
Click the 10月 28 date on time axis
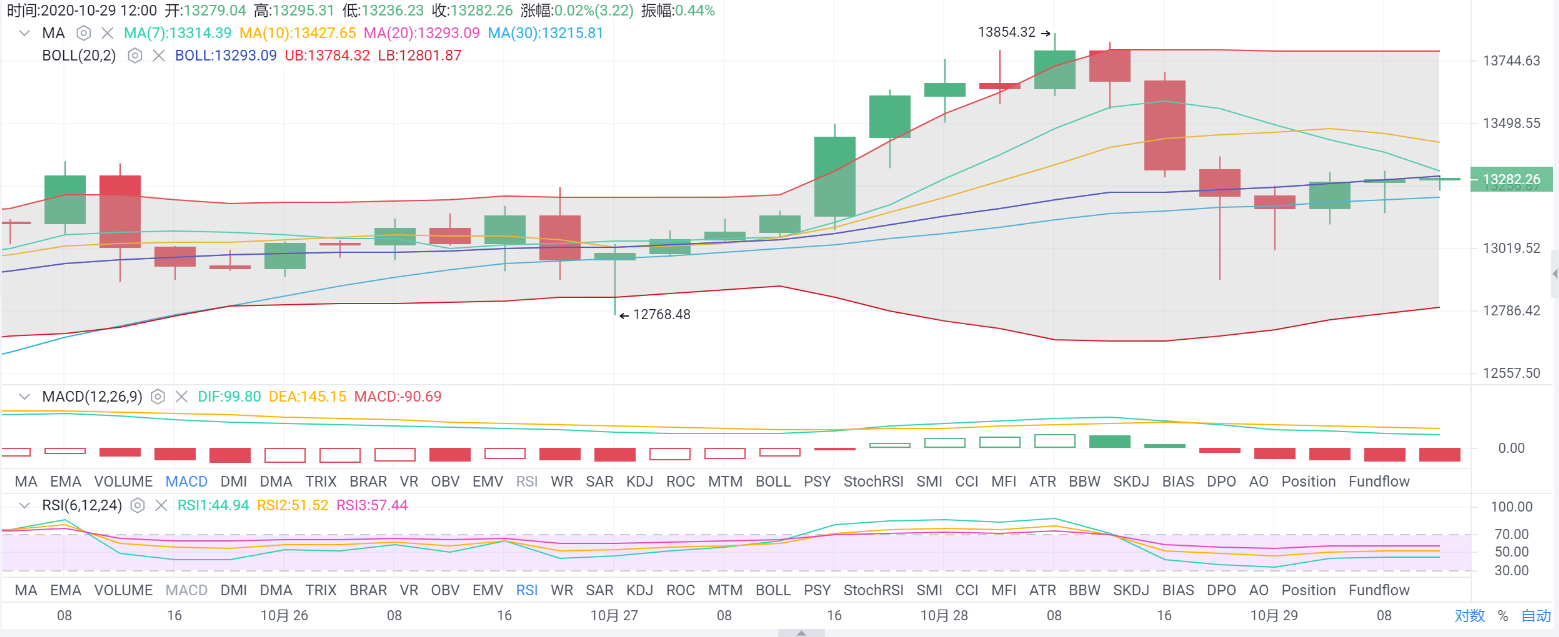pyautogui.click(x=943, y=616)
